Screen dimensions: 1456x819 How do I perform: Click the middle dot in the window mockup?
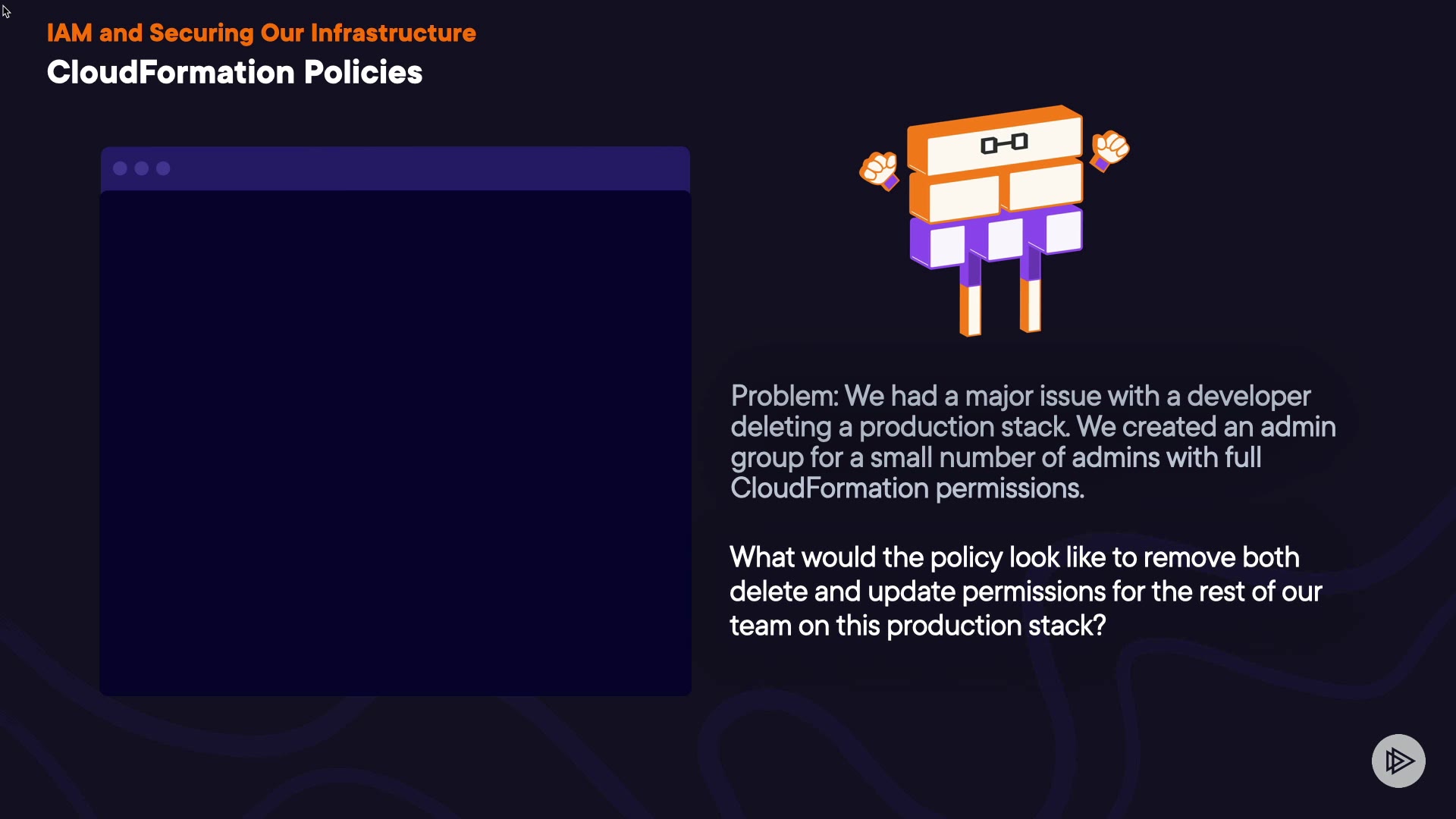point(142,168)
